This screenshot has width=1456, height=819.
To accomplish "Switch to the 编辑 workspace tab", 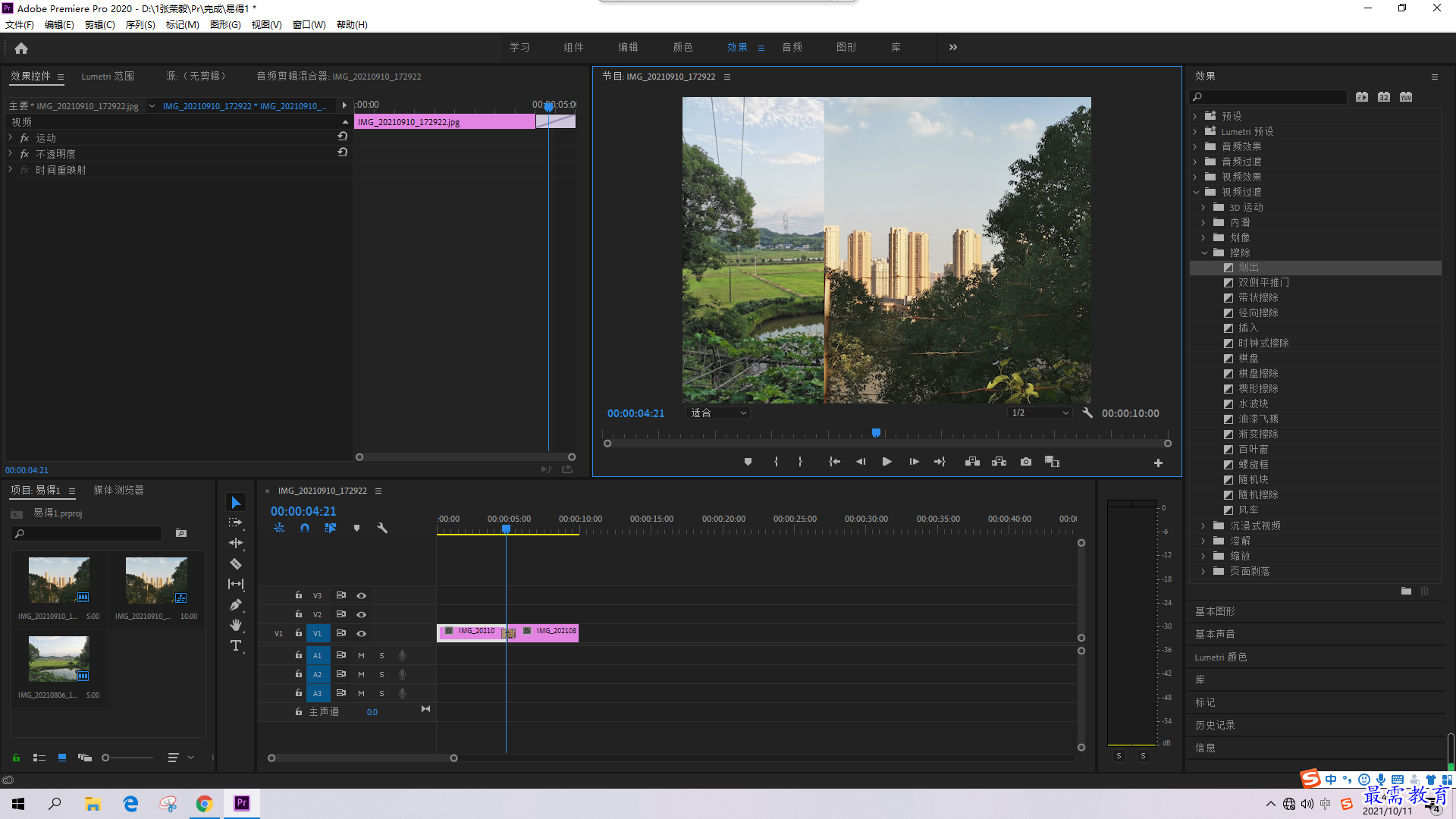I will 628,47.
